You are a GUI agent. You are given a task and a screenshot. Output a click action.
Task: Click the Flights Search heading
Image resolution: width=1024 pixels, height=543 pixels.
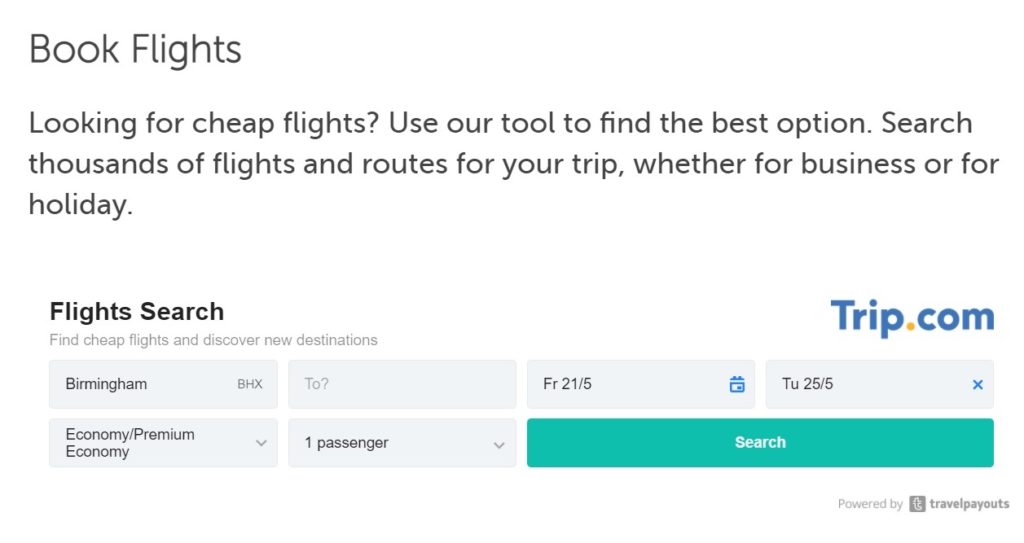[136, 311]
